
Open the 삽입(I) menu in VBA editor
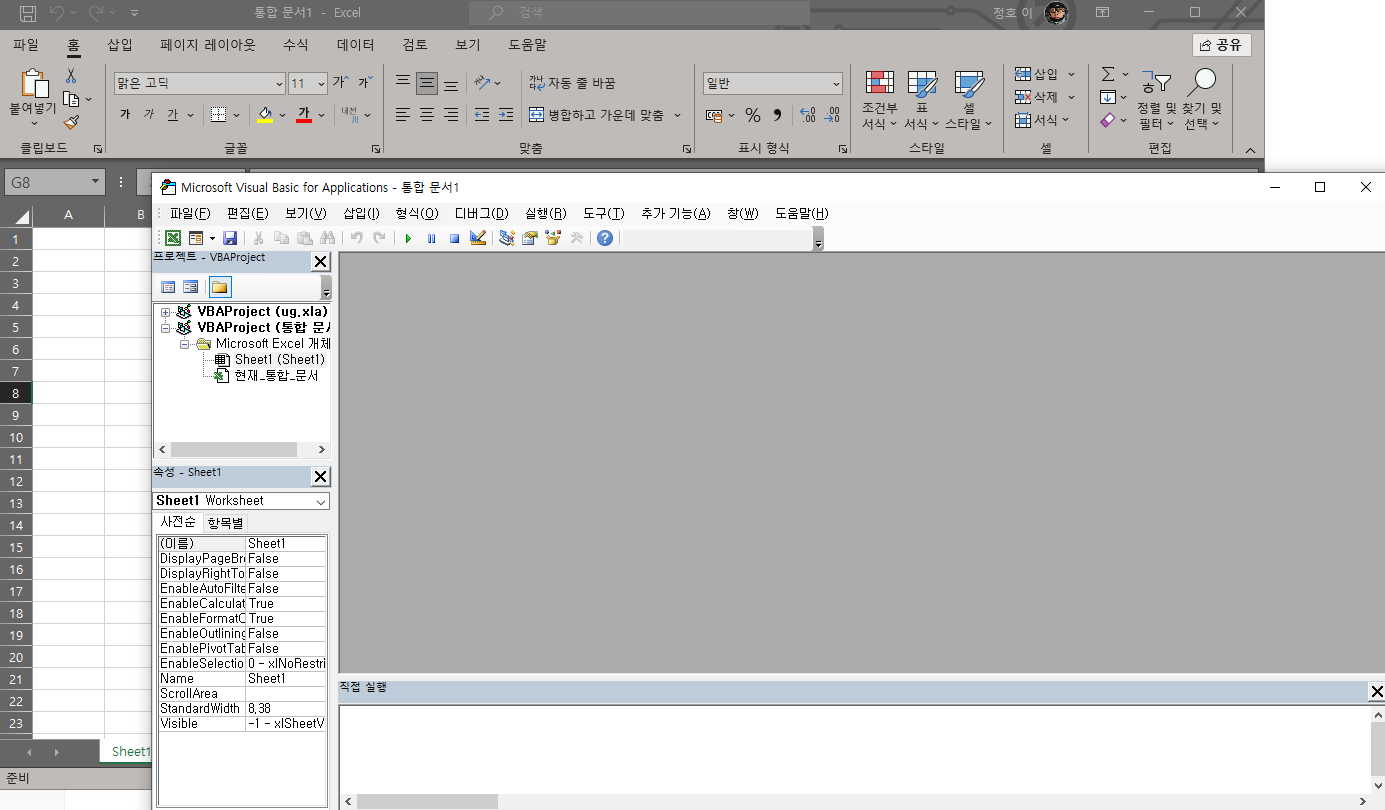tap(361, 213)
